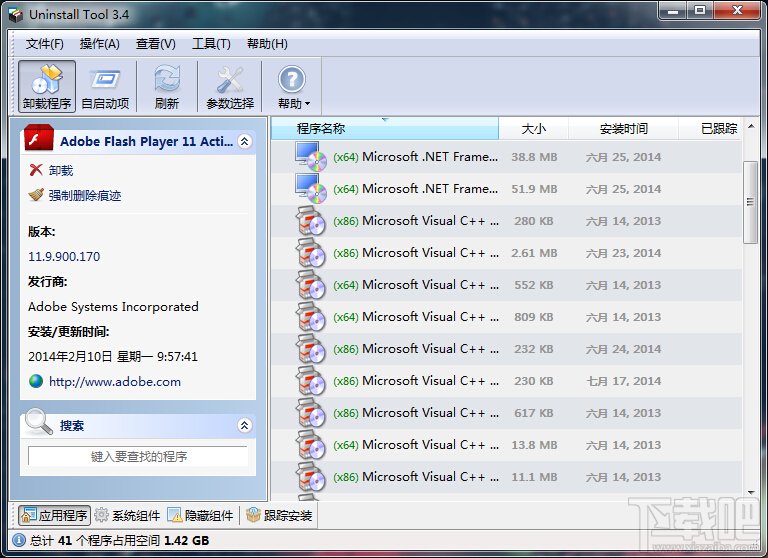The image size is (768, 558).
Task: Click the broom icon for 强制删除痕迹
Action: (36, 195)
